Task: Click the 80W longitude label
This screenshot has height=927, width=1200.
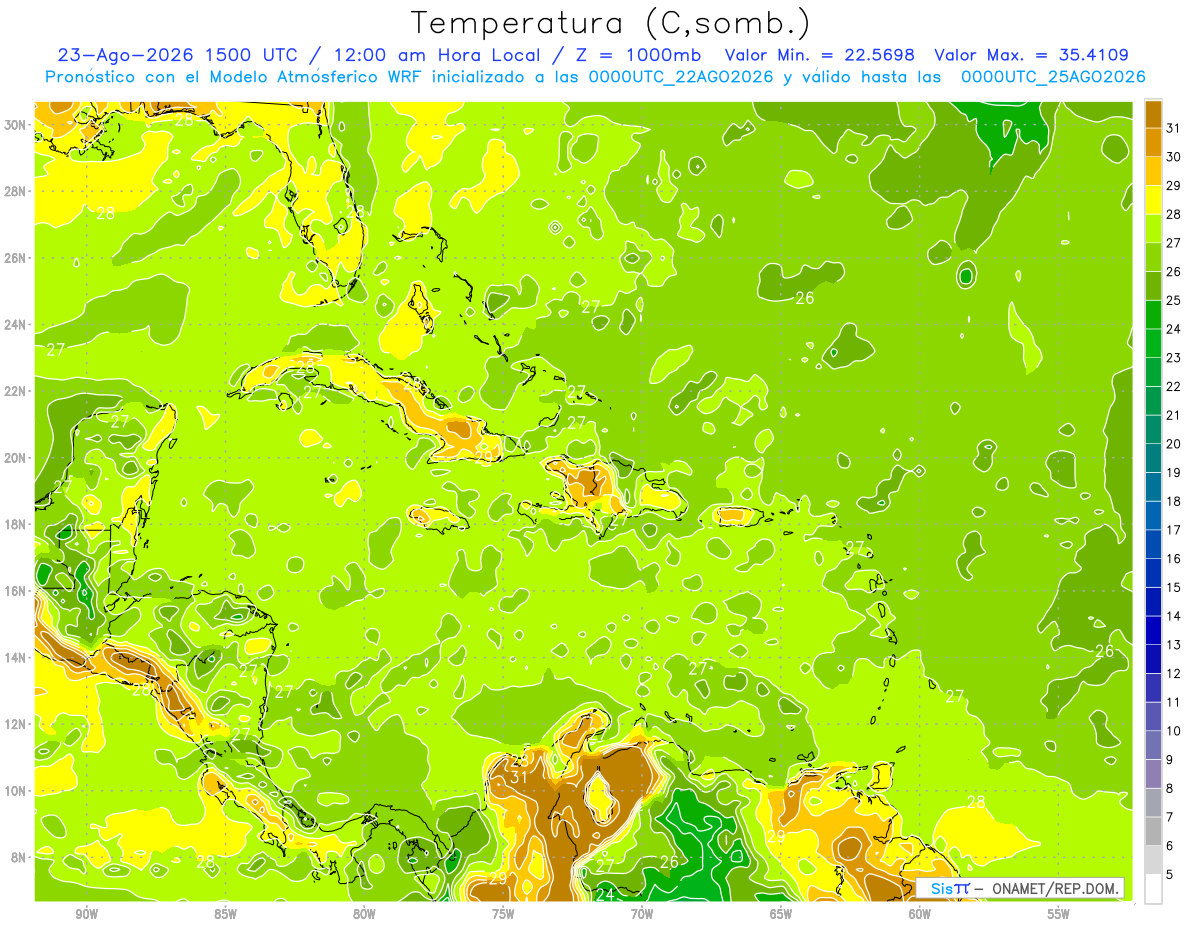Action: [x=364, y=914]
